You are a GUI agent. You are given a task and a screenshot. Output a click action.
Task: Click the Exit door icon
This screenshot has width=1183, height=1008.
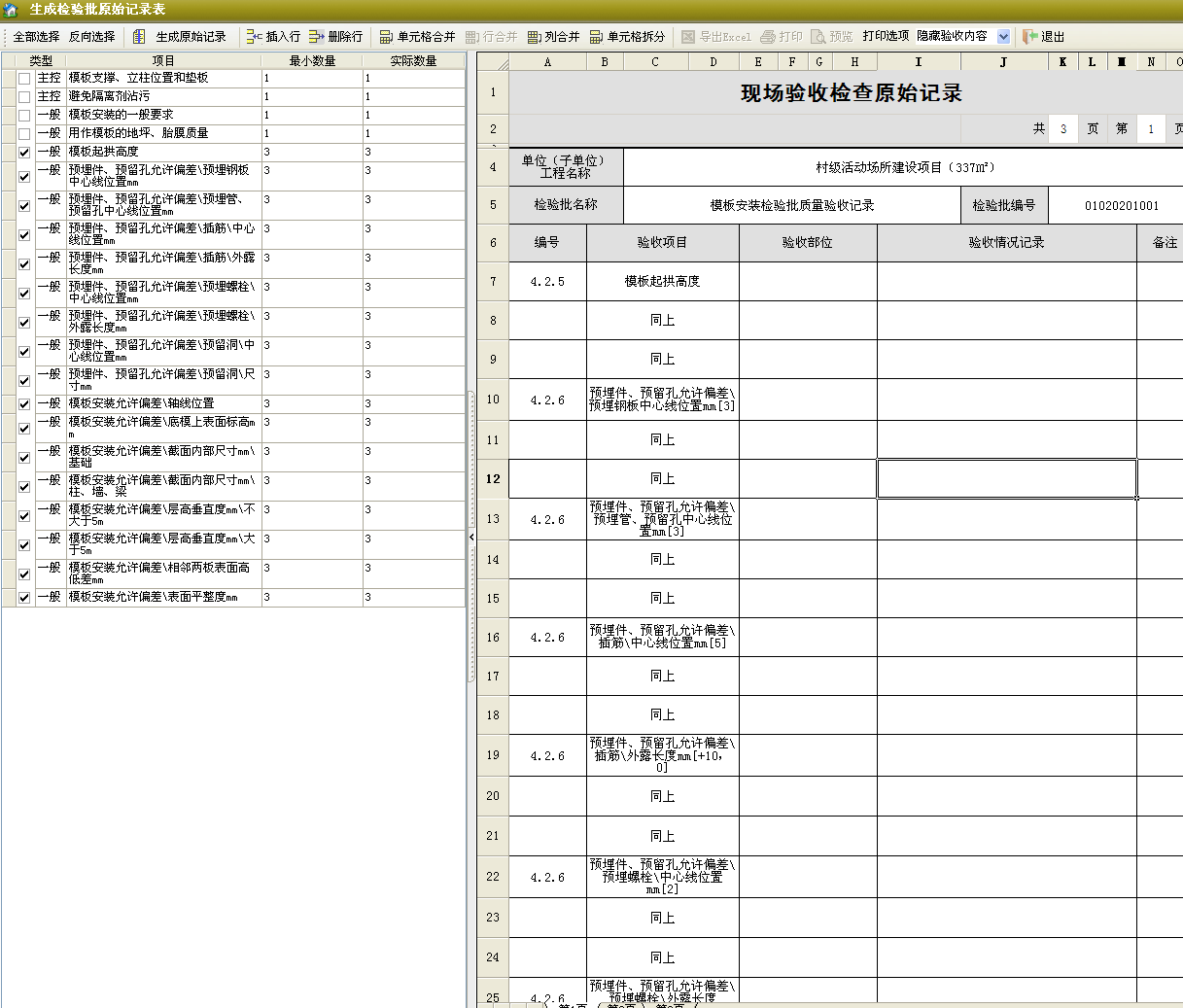1029,37
